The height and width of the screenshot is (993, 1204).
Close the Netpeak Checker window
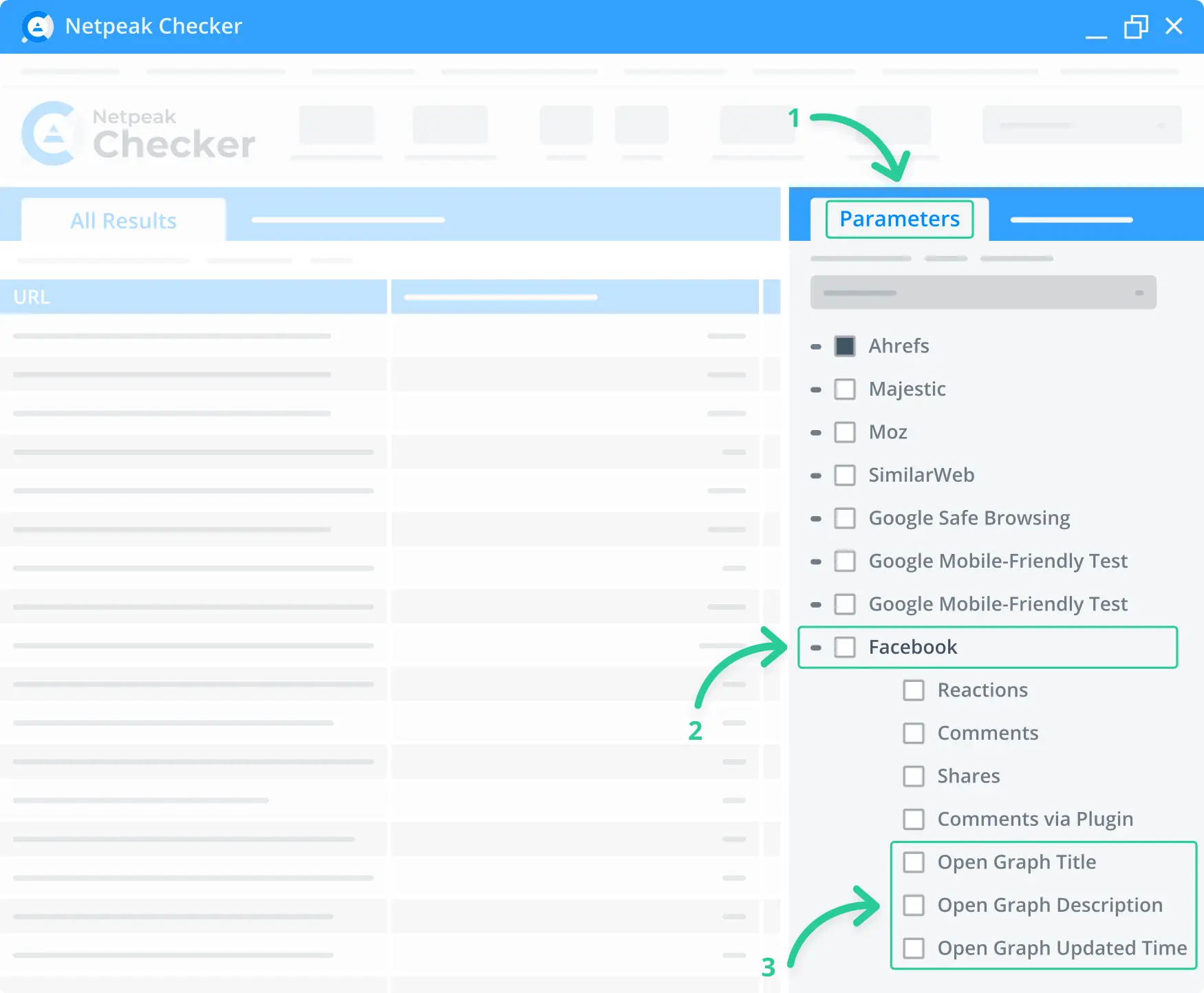(1174, 26)
